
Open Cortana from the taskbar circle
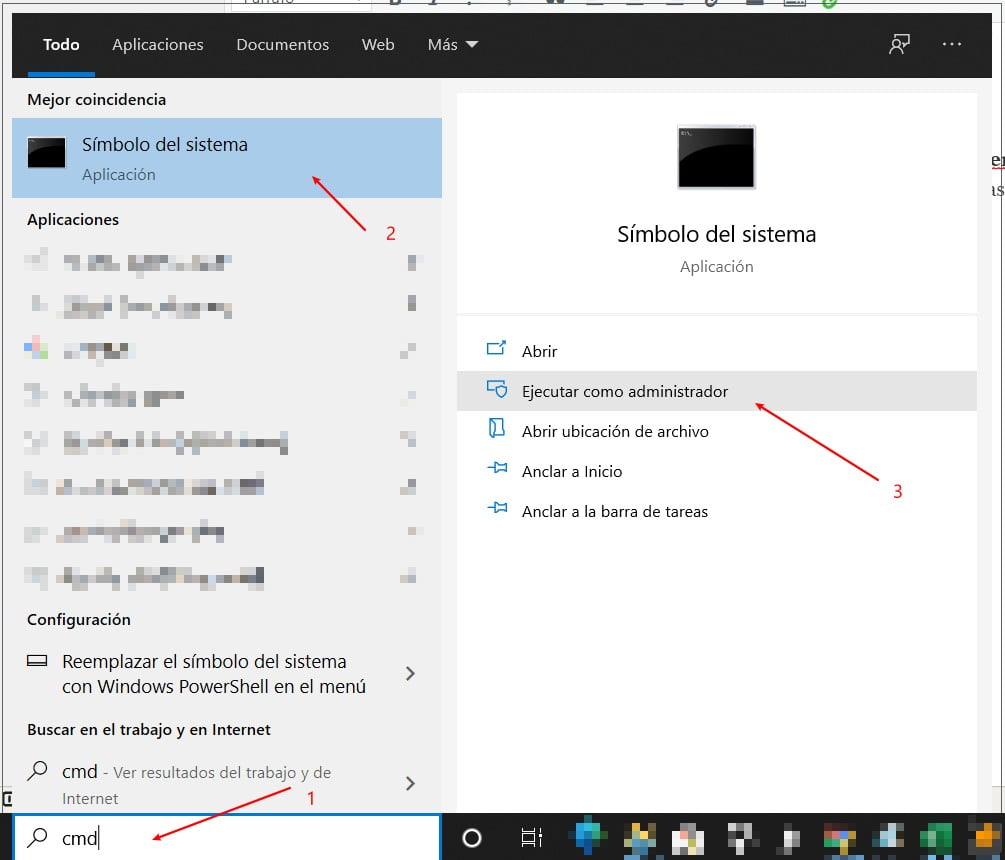[472, 838]
